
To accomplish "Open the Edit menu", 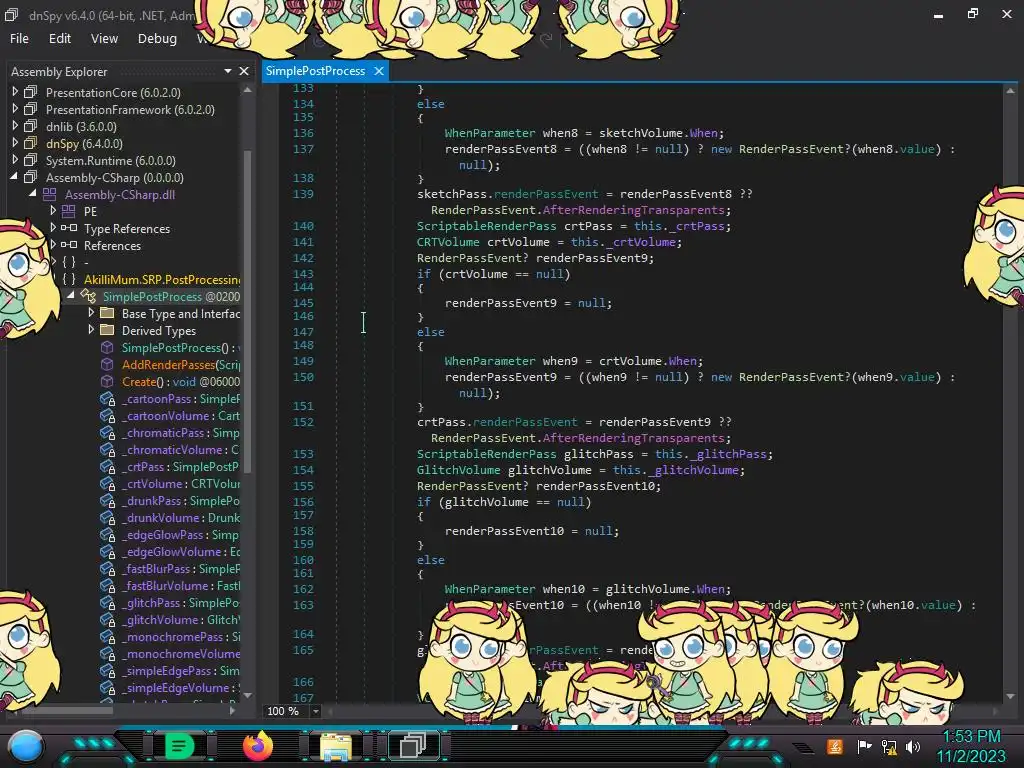I will (59, 39).
